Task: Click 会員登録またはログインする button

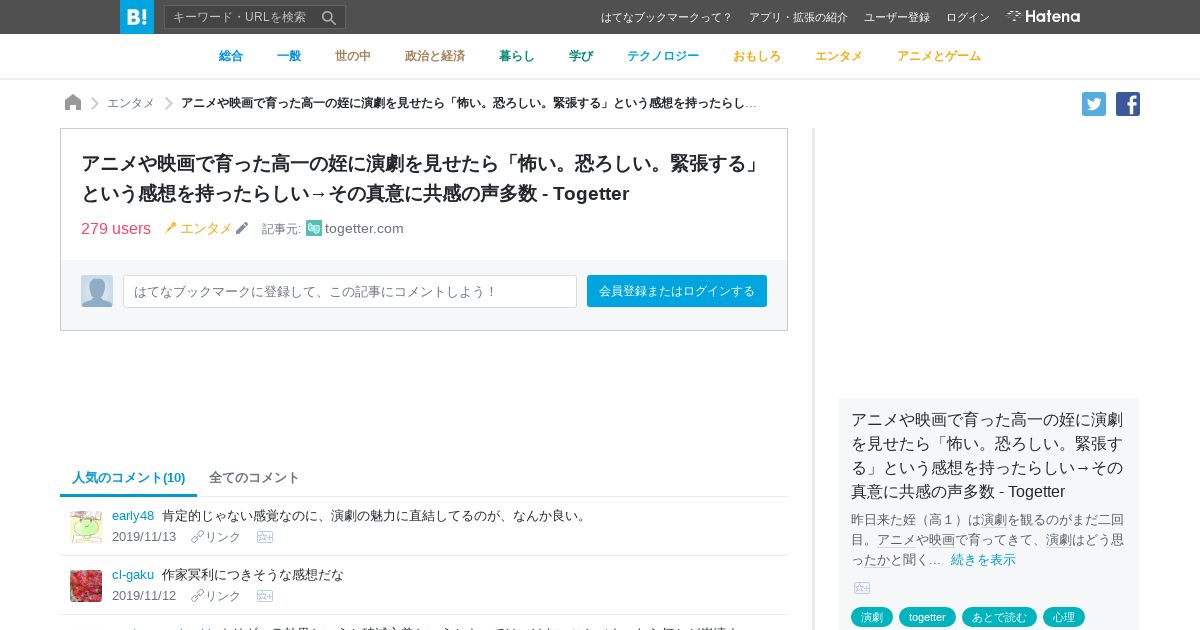Action: coord(677,291)
